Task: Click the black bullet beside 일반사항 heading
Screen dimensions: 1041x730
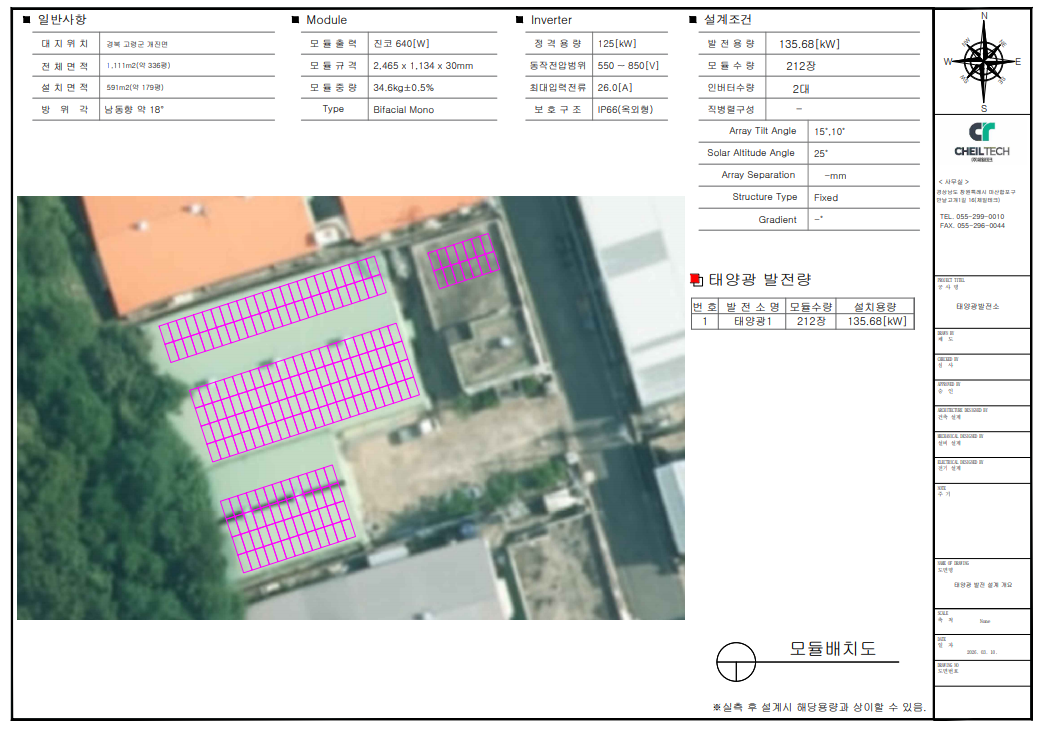Action: tap(25, 20)
